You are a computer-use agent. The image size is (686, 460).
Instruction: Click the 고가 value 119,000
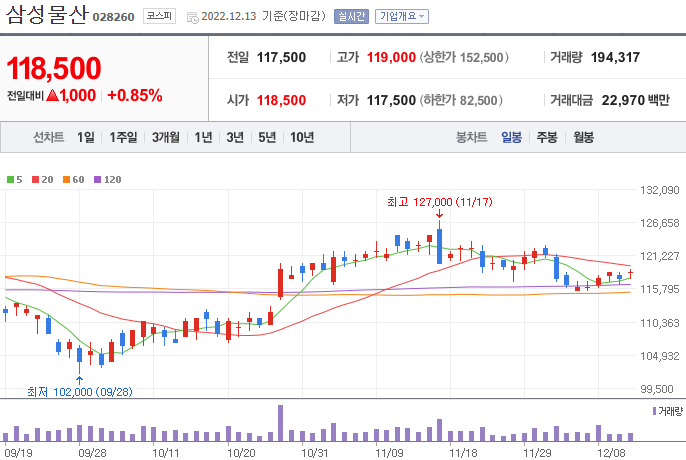[x=391, y=57]
